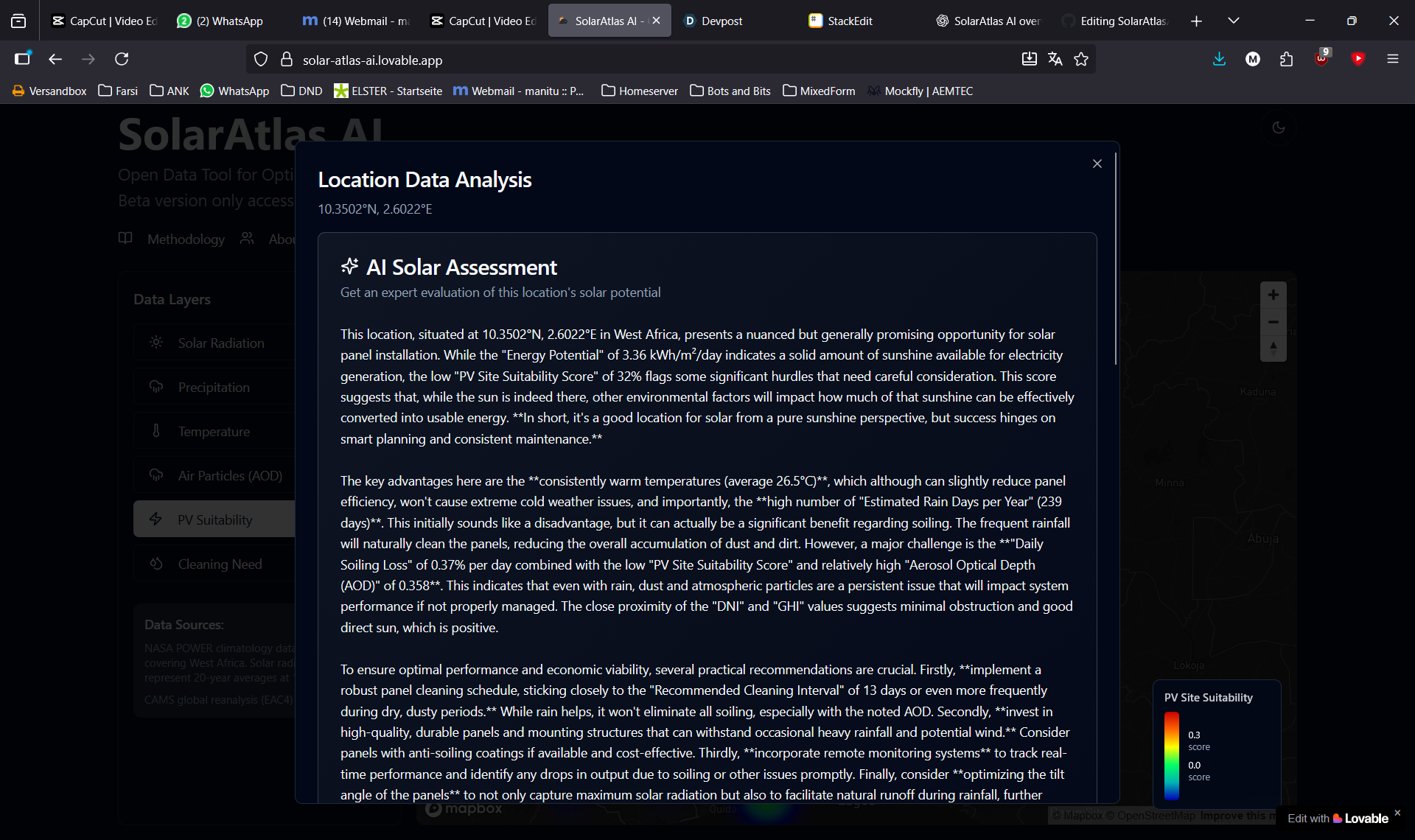The width and height of the screenshot is (1415, 840).
Task: Click the map zoom in plus button
Action: [1273, 295]
